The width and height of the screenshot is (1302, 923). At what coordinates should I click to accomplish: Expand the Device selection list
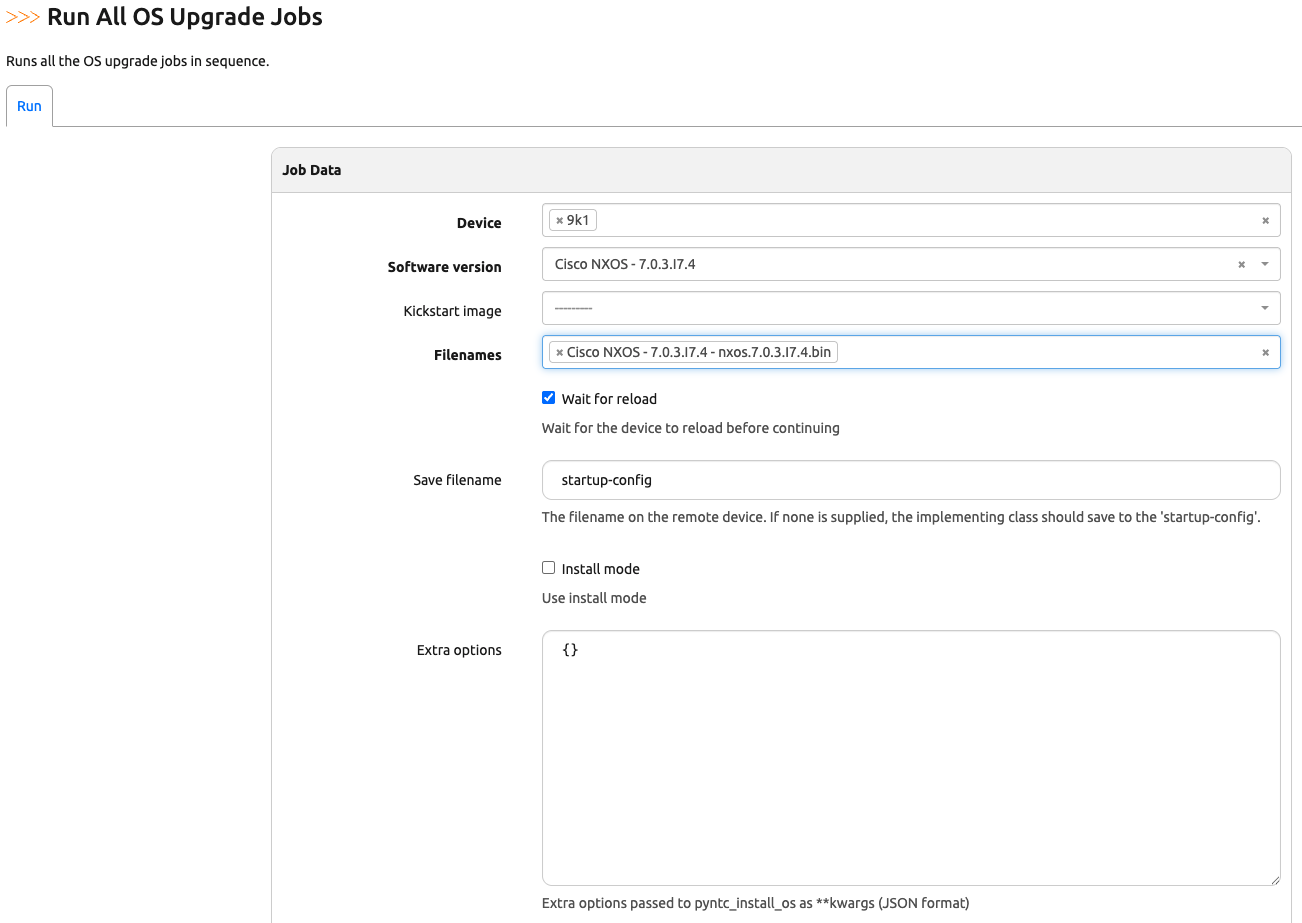point(900,219)
